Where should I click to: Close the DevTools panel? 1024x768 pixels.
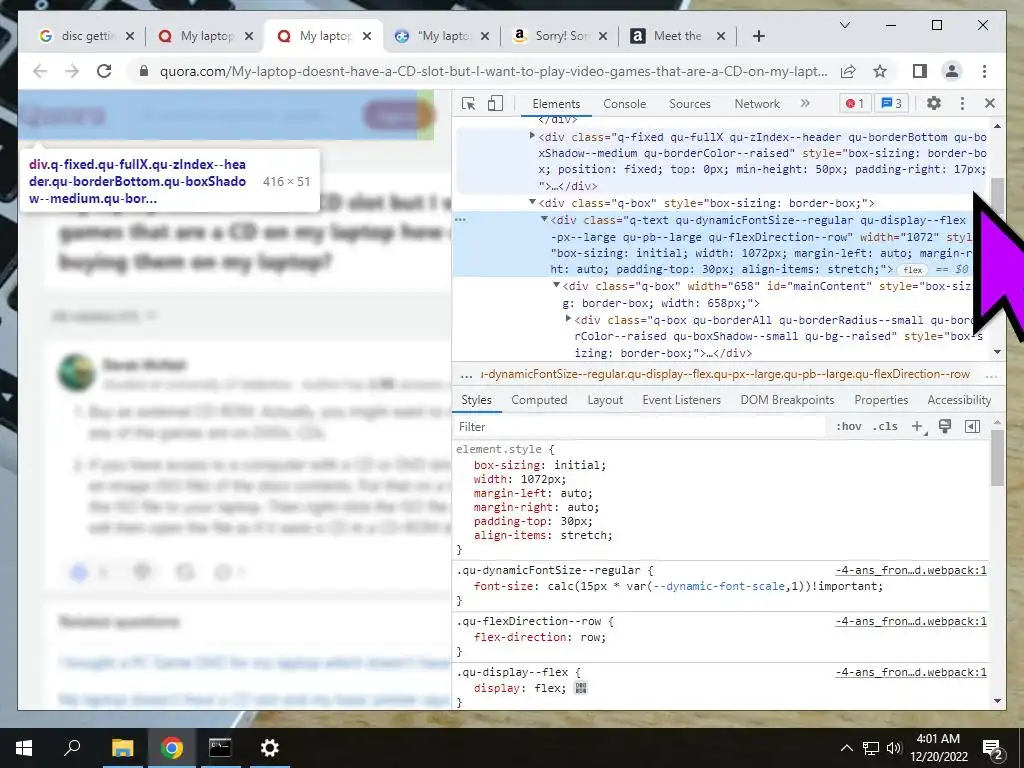pyautogui.click(x=990, y=103)
